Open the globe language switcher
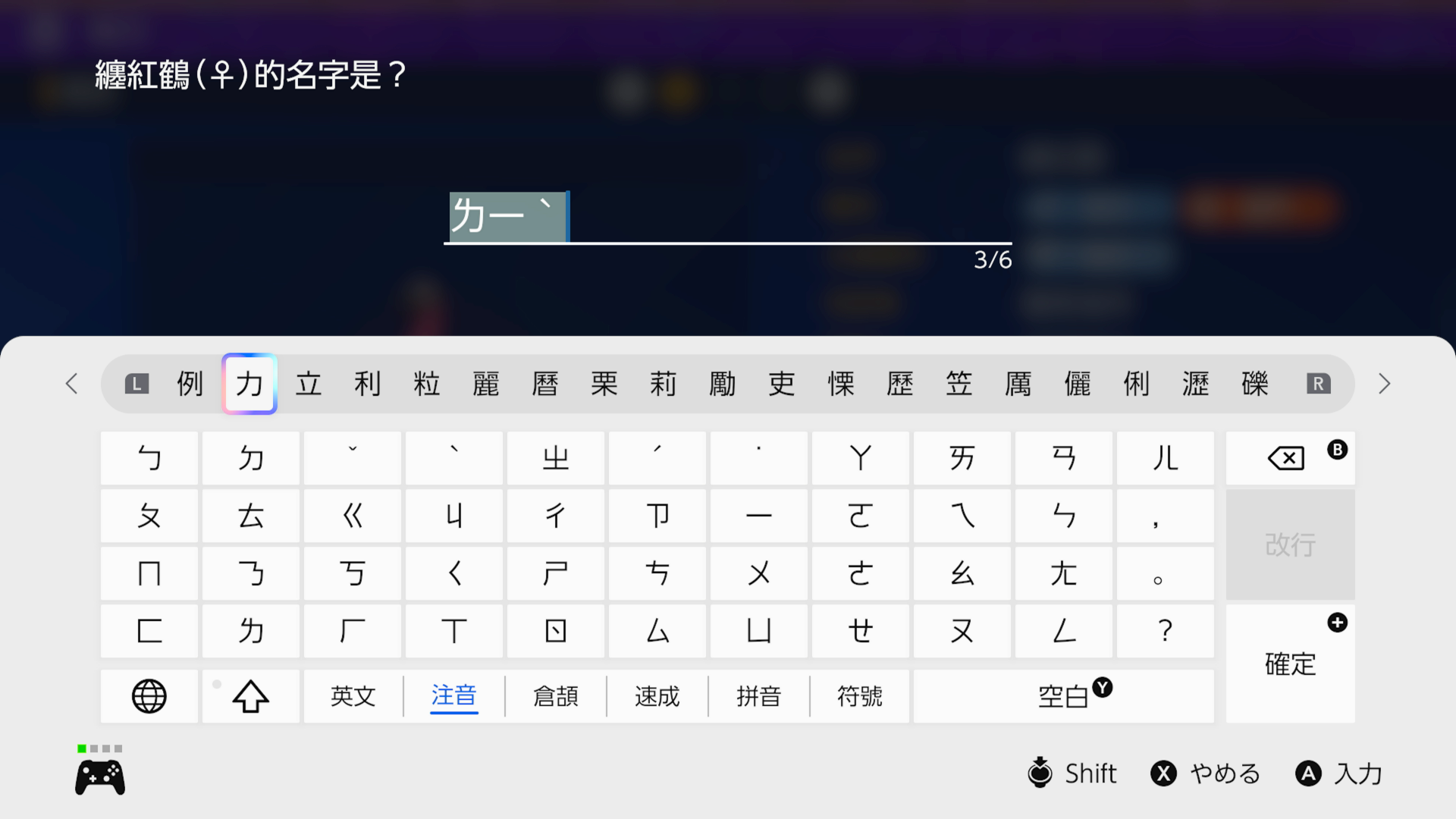The width and height of the screenshot is (1456, 819). 149,695
